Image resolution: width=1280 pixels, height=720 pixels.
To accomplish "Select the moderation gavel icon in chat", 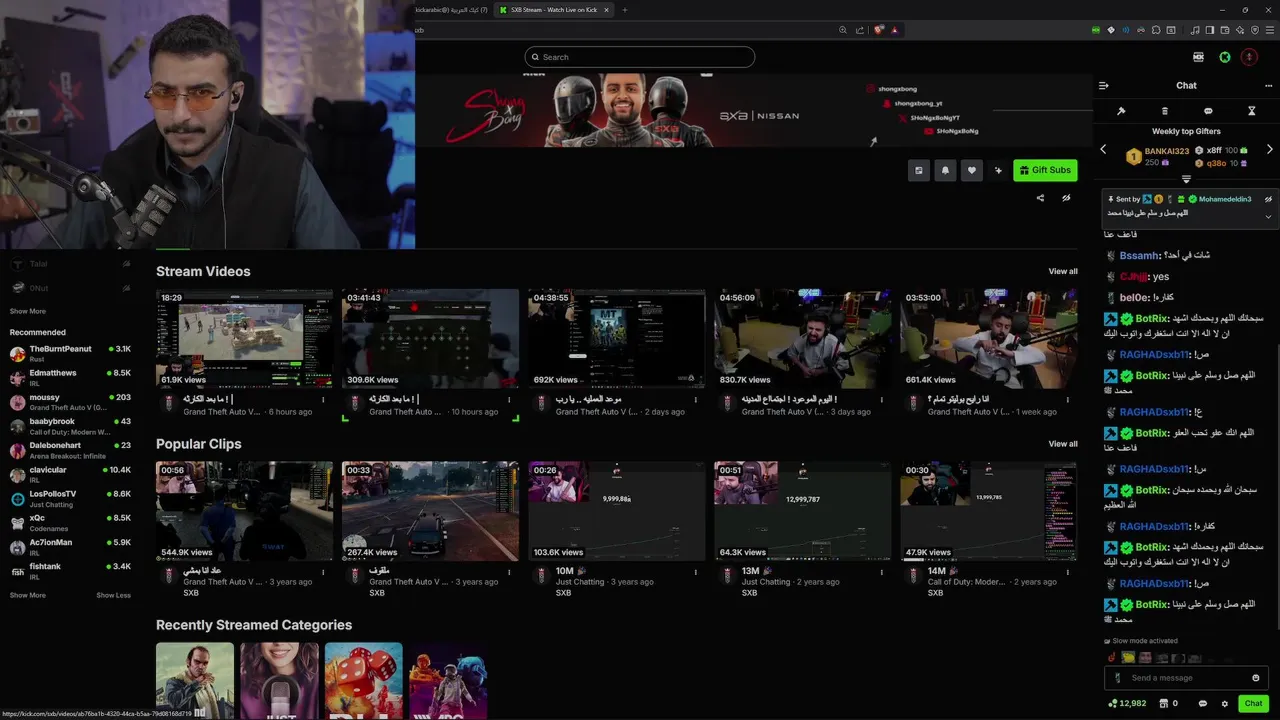I will (1121, 111).
